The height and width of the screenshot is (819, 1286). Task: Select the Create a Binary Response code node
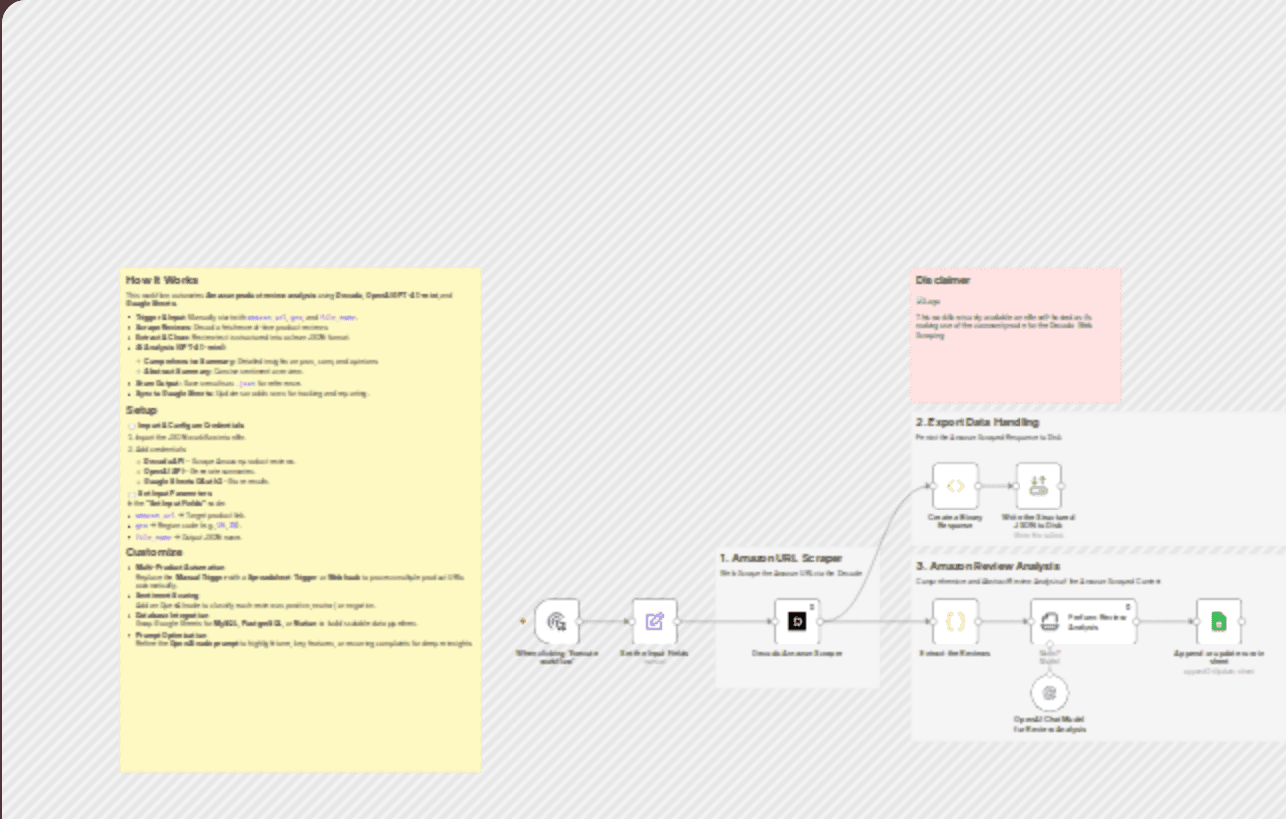pyautogui.click(x=955, y=486)
